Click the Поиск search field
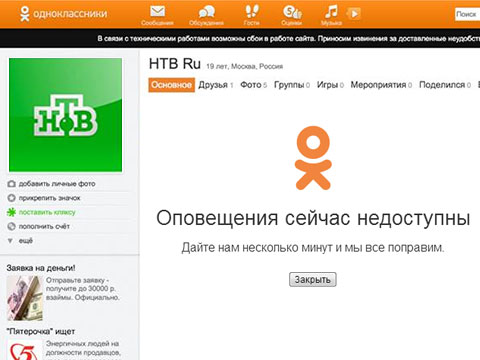The width and height of the screenshot is (480, 360). coord(467,14)
